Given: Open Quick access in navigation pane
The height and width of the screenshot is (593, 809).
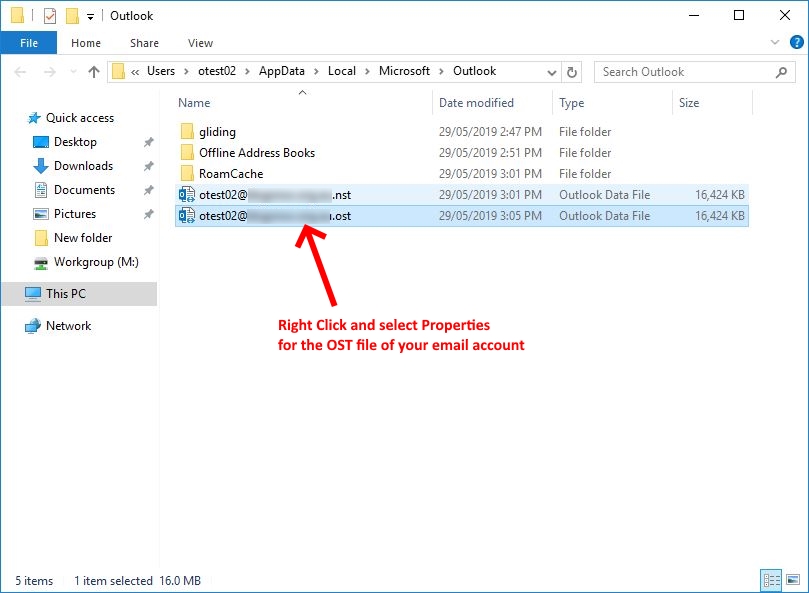Looking at the screenshot, I should (79, 118).
